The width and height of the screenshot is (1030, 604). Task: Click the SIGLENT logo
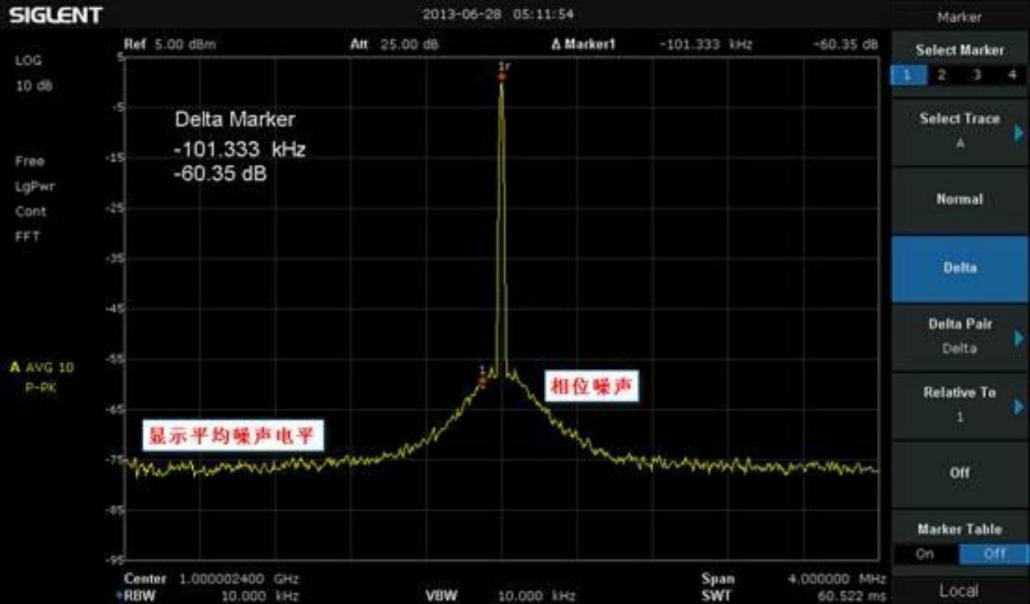[x=55, y=15]
